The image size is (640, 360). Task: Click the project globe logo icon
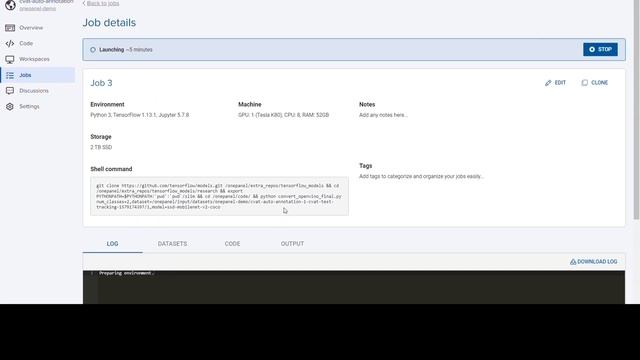tap(10, 5)
